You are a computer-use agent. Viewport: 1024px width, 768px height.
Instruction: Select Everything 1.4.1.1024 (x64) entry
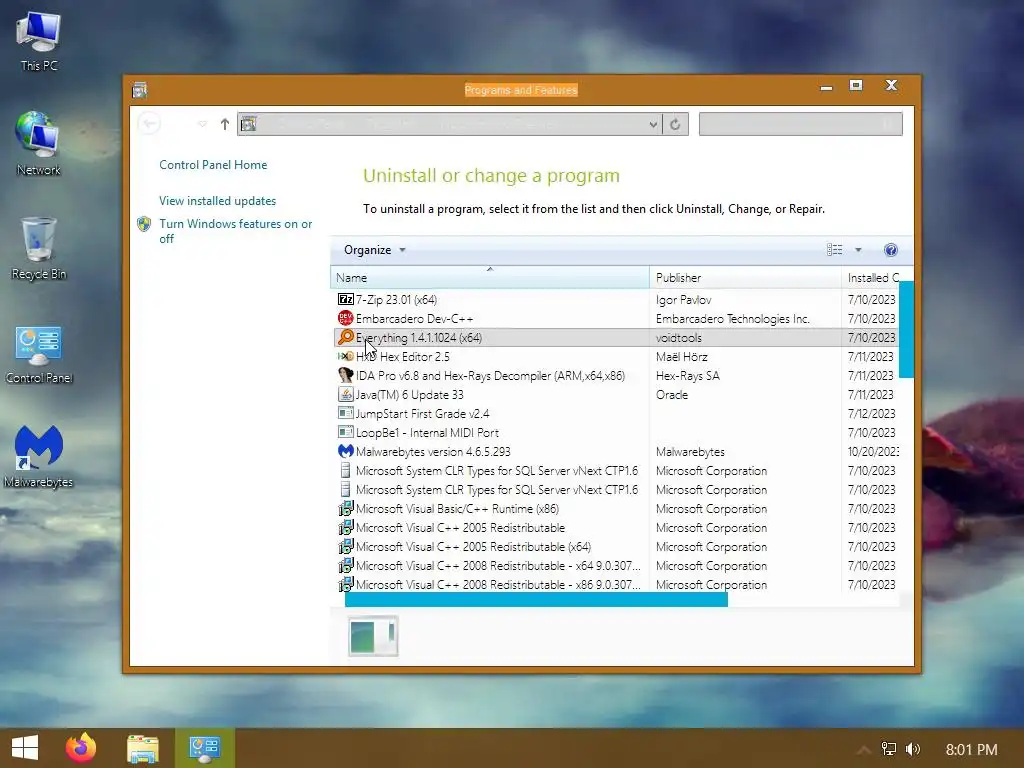tap(616, 338)
